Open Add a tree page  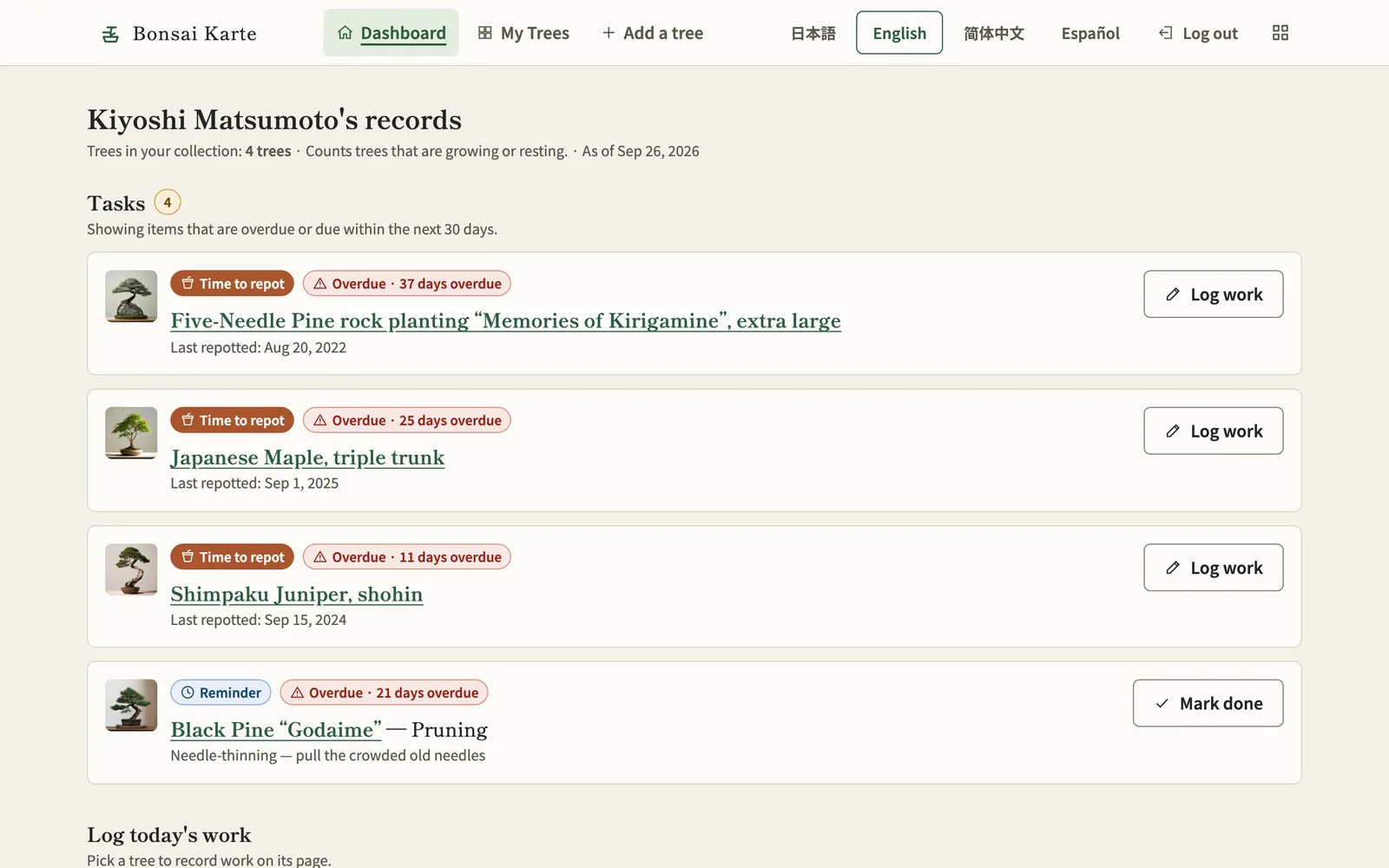click(x=652, y=33)
